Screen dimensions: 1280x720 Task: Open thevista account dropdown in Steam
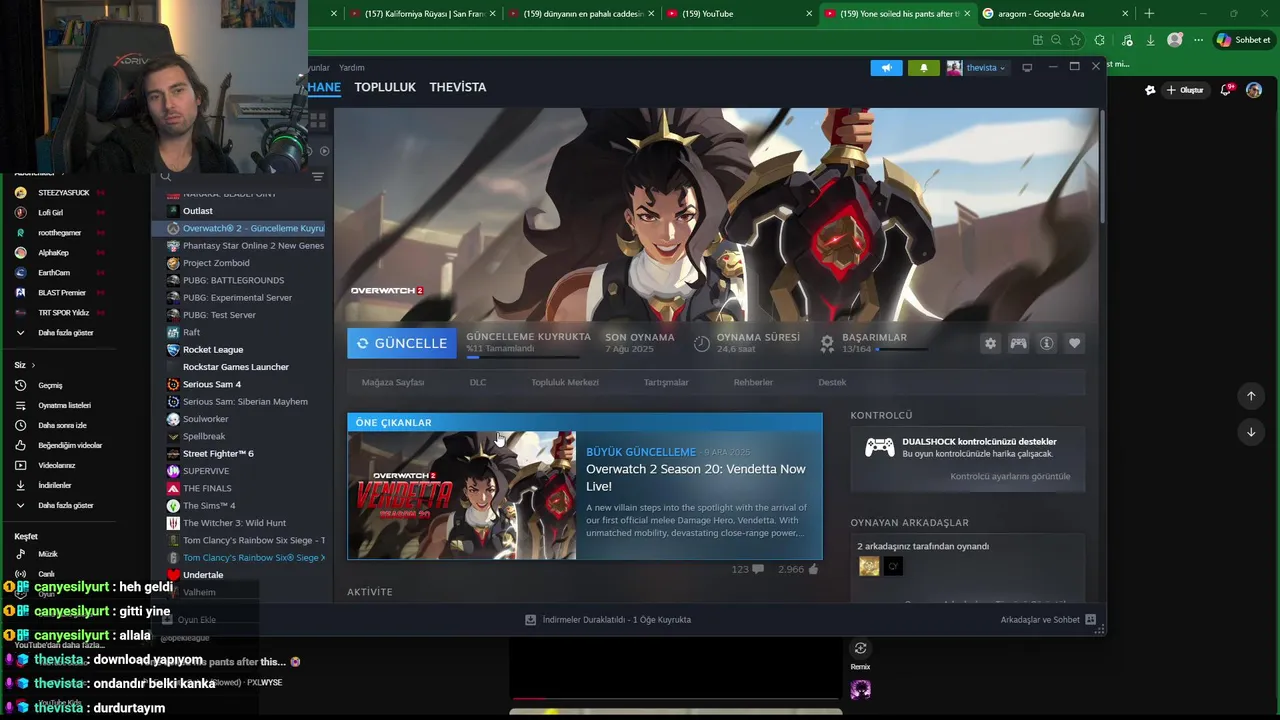(976, 67)
